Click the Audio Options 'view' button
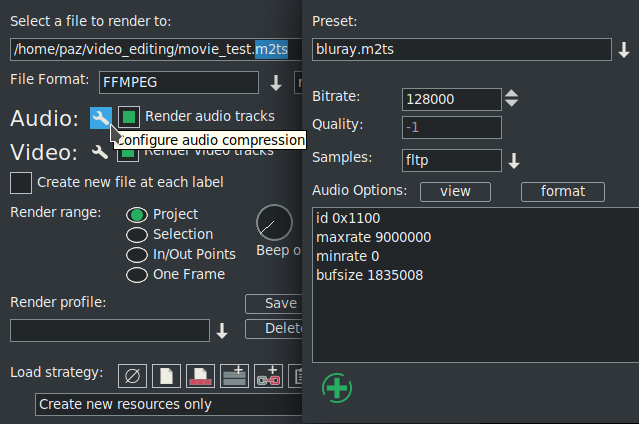This screenshot has height=424, width=639. point(455,191)
